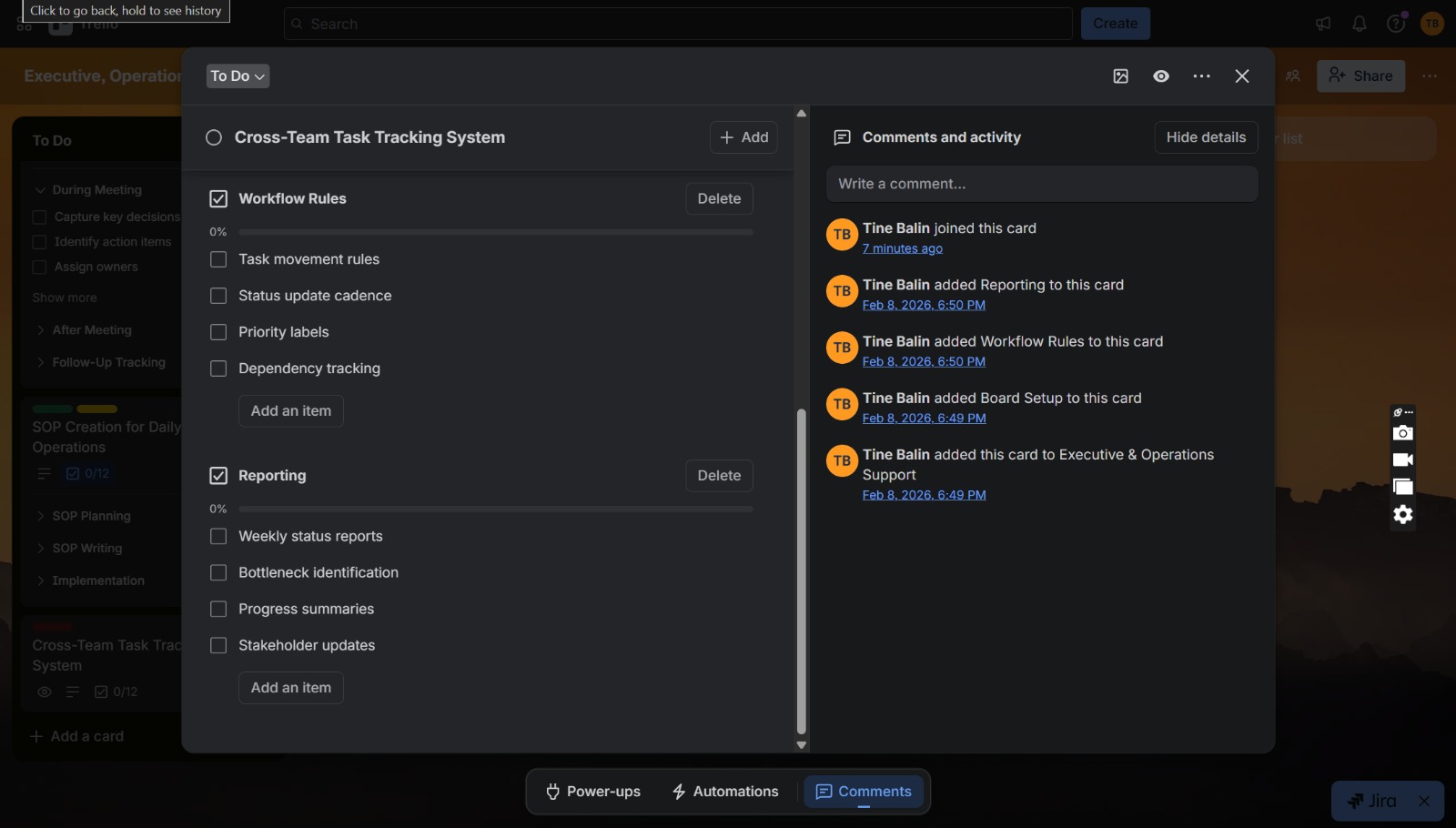Check Task movement rules item

click(x=218, y=259)
